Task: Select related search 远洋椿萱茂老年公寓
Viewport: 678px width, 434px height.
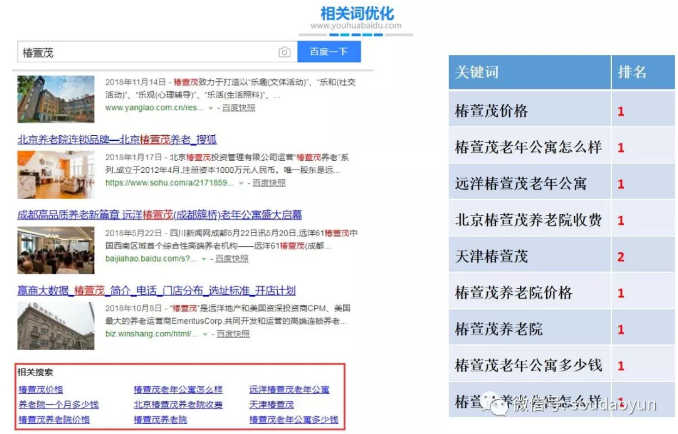Action: (x=289, y=389)
